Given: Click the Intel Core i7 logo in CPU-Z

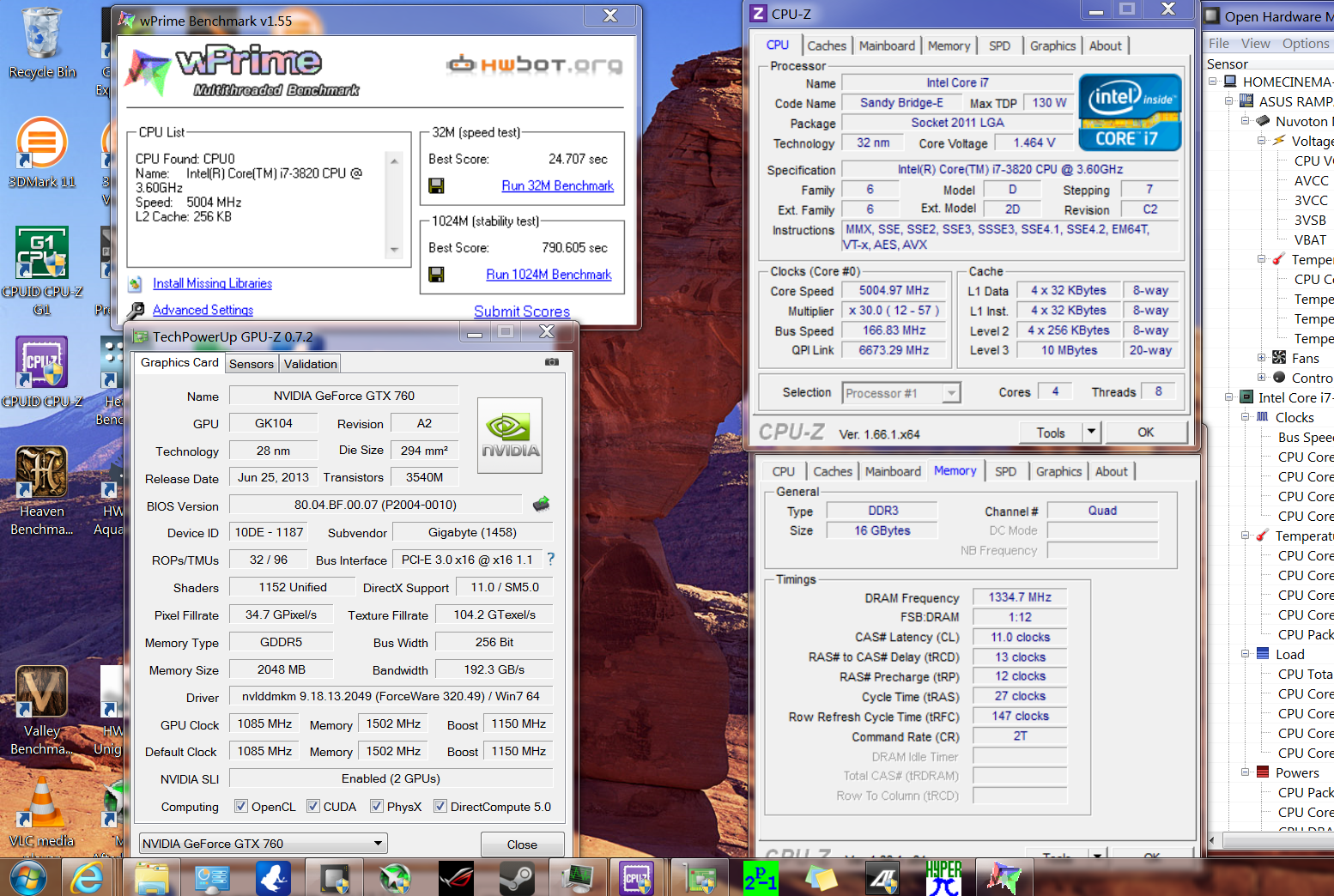Looking at the screenshot, I should (1130, 112).
